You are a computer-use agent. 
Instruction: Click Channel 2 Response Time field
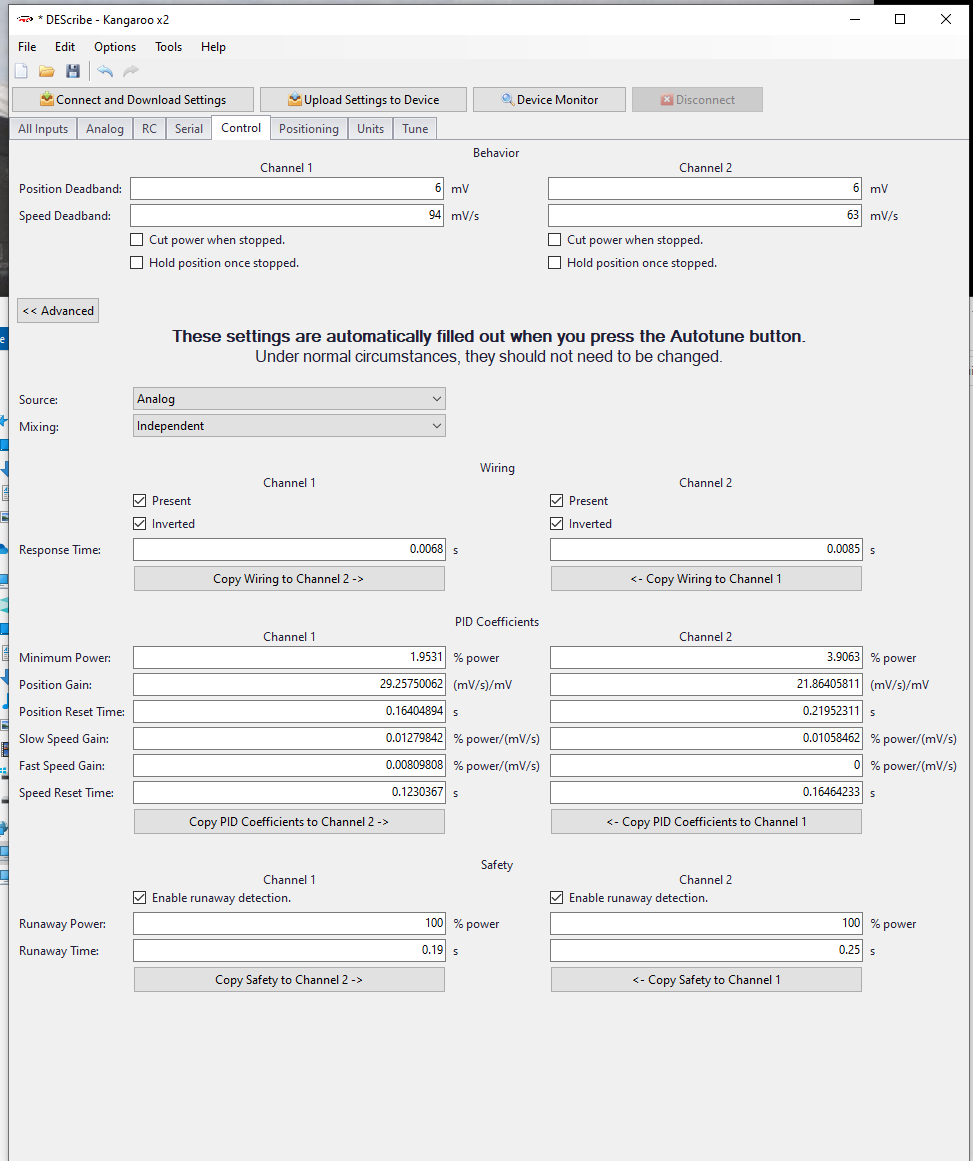pyautogui.click(x=706, y=549)
